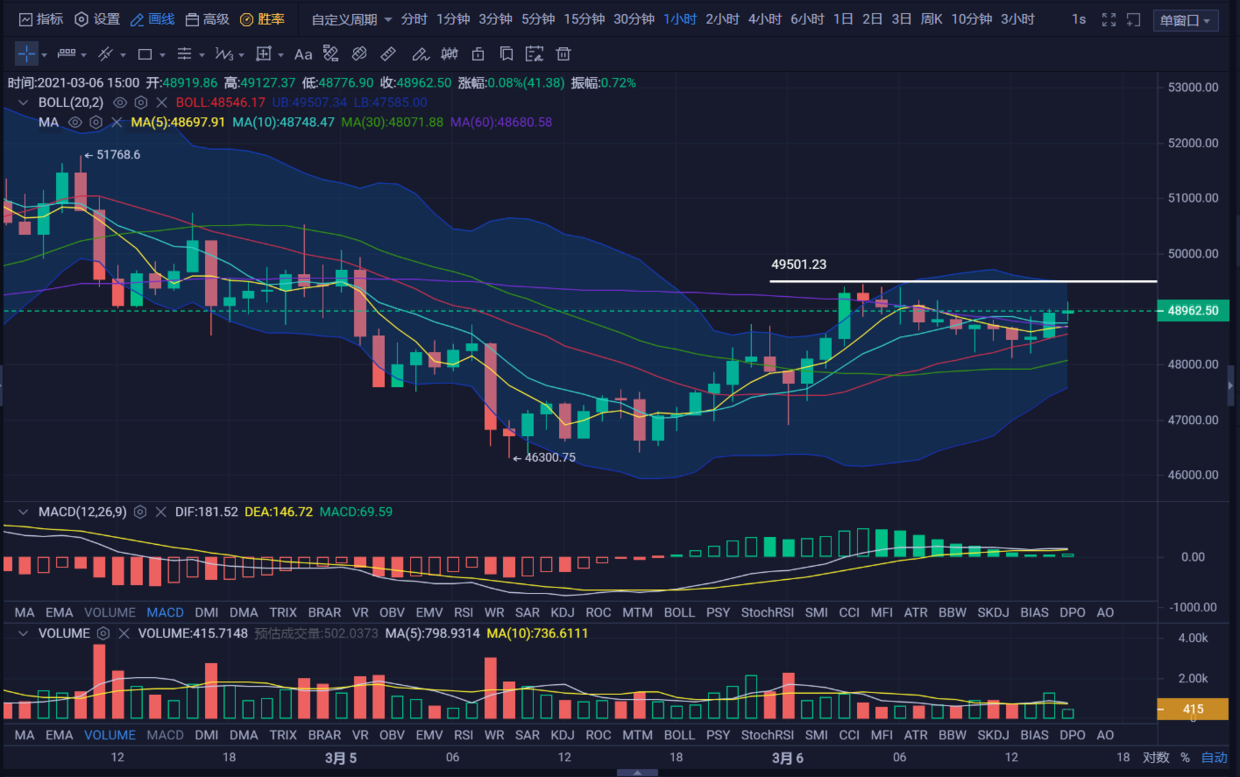Image resolution: width=1240 pixels, height=777 pixels.
Task: Select the crosshair cursor tool
Action: pyautogui.click(x=27, y=54)
